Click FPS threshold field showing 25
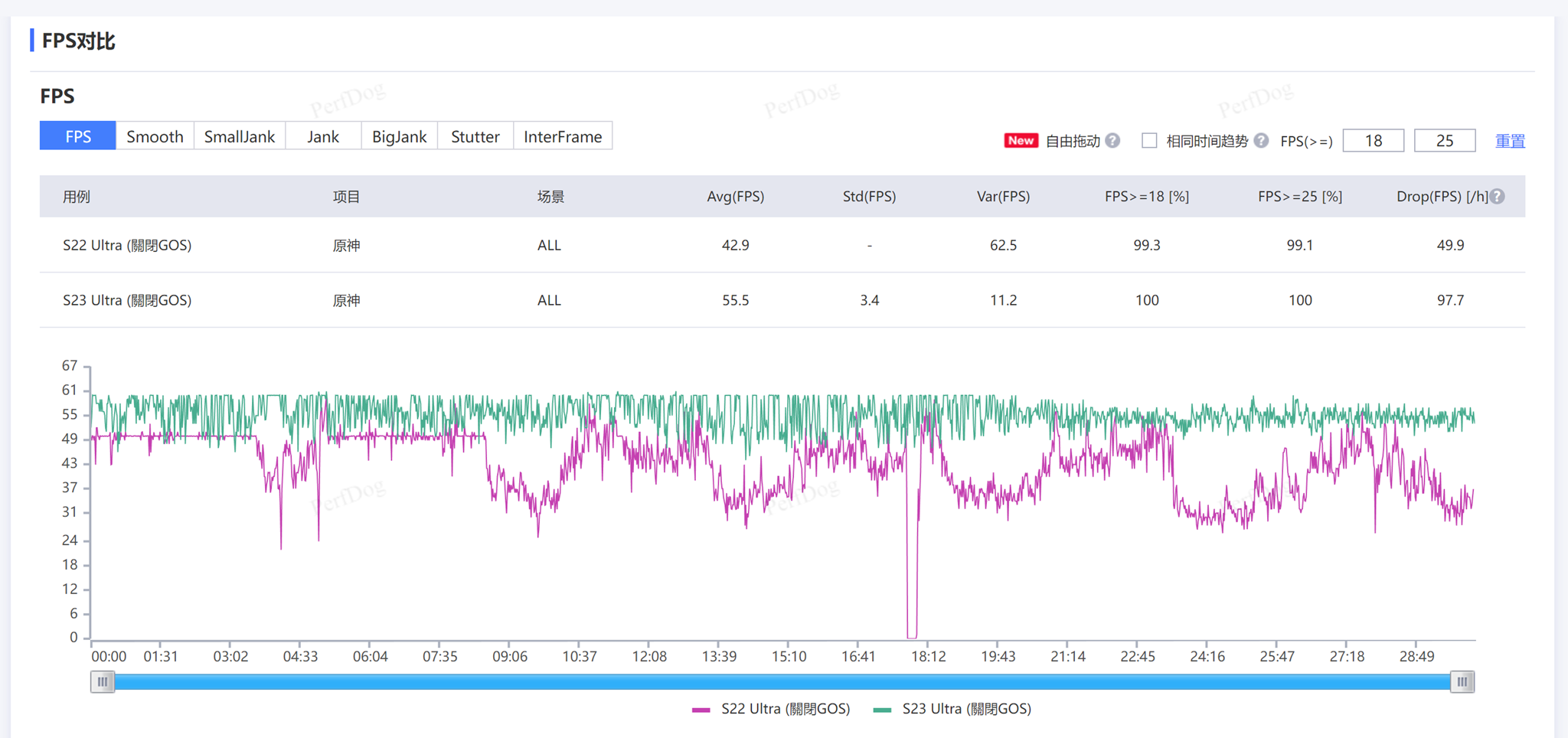1568x738 pixels. click(x=1444, y=141)
